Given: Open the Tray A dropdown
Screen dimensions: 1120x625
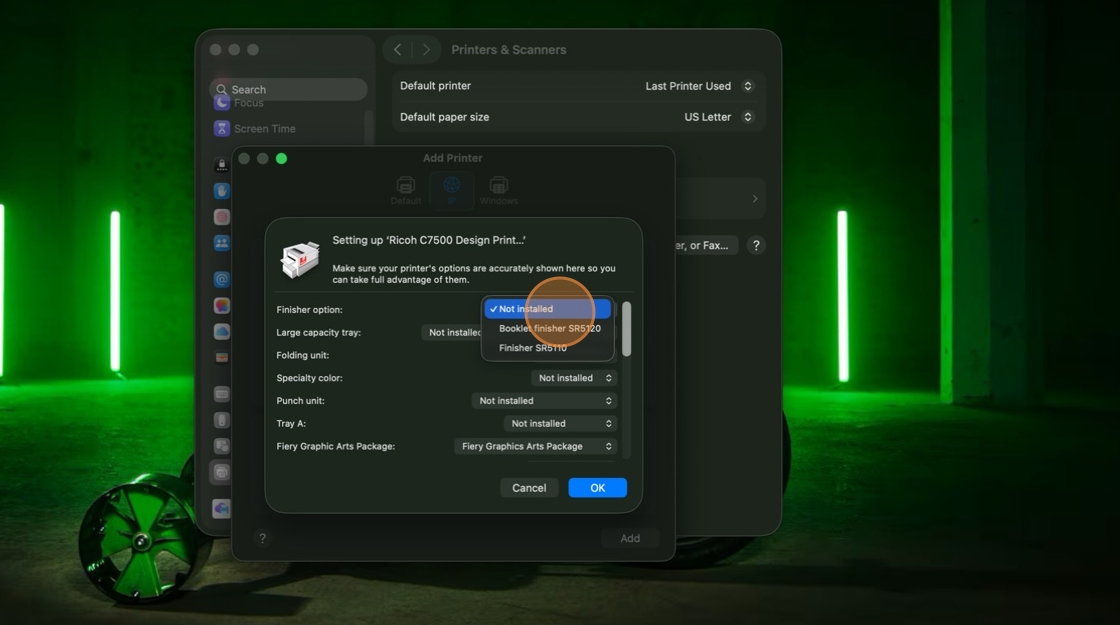Looking at the screenshot, I should (560, 424).
